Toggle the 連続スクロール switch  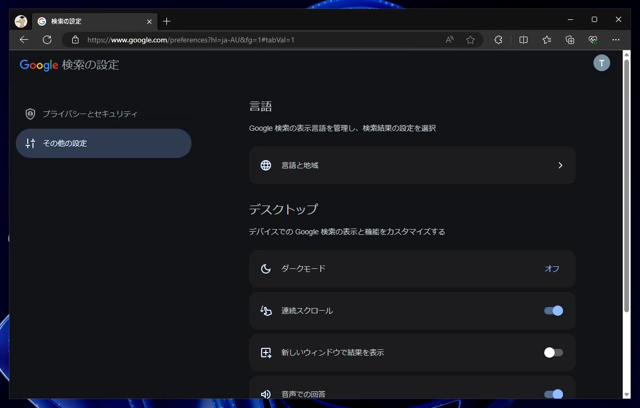tap(553, 311)
